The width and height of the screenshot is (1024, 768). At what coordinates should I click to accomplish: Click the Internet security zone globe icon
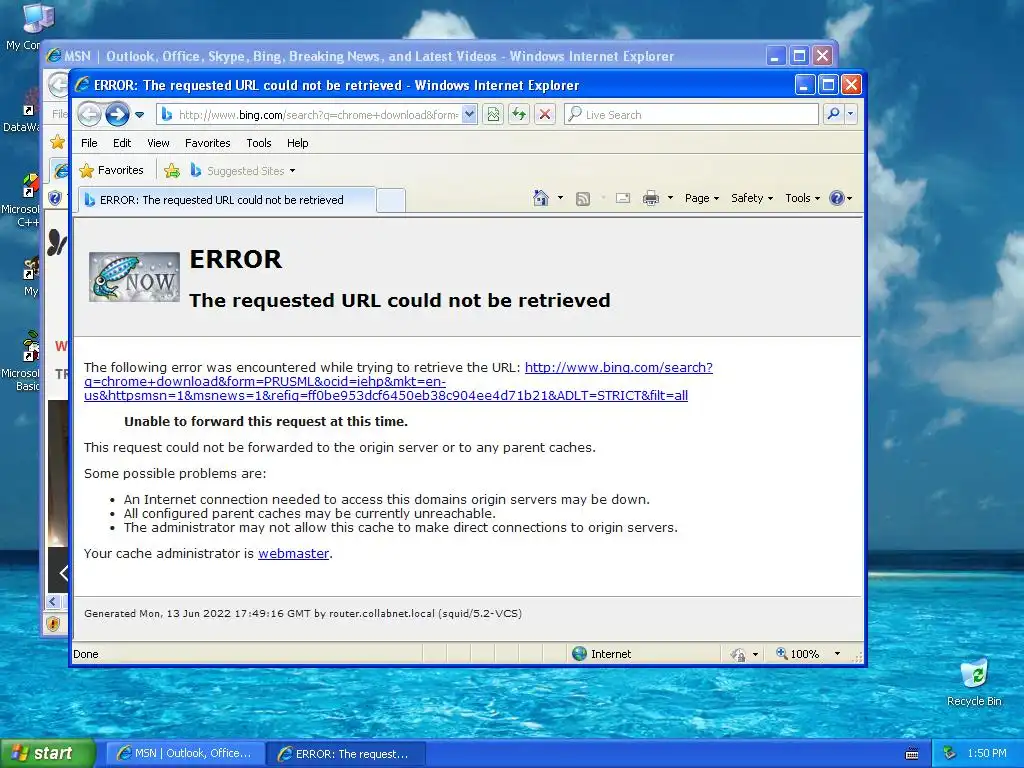click(579, 654)
